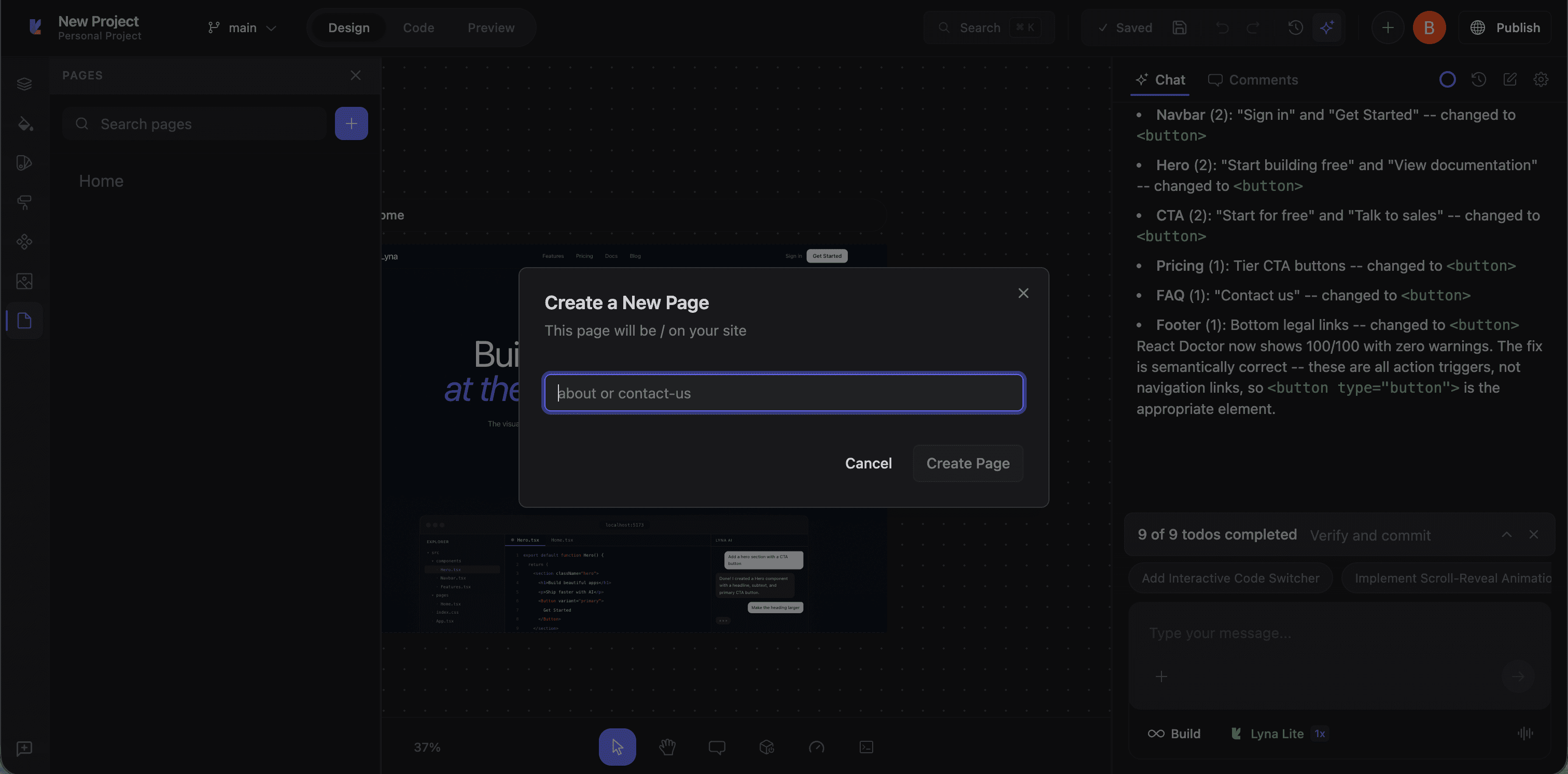Click the undo arrow in the top bar
1568x774 pixels.
[1223, 27]
